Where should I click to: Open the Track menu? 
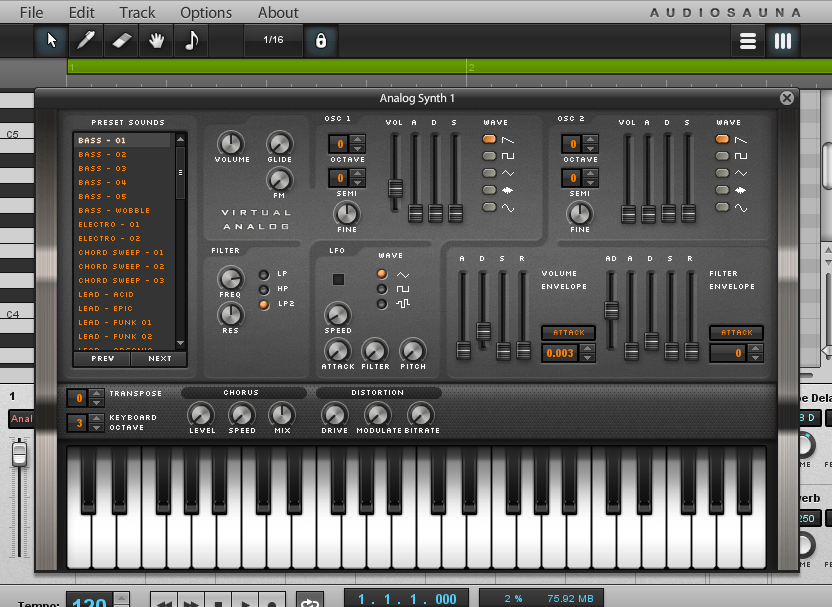coord(137,12)
